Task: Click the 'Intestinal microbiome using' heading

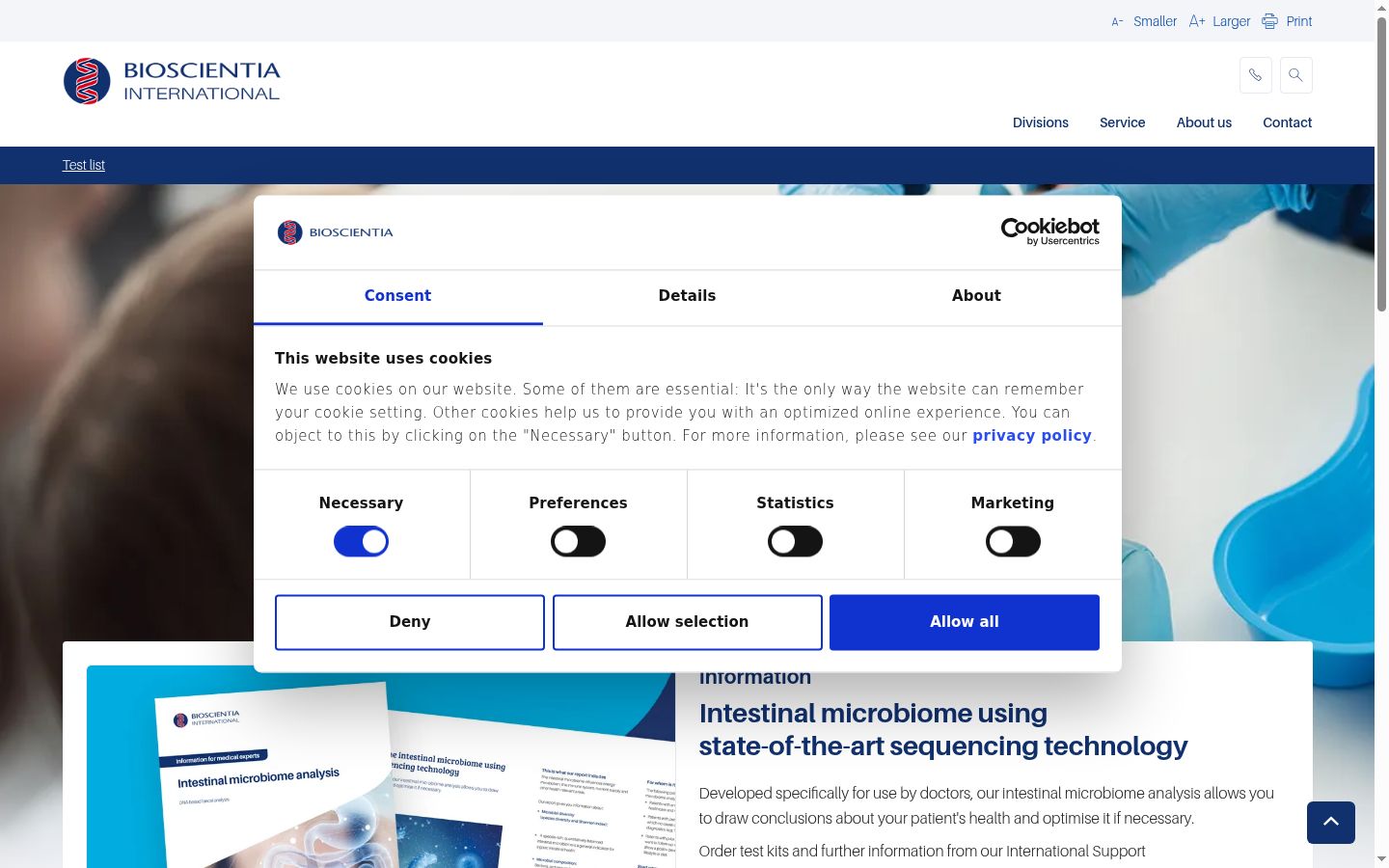Action: 873,714
